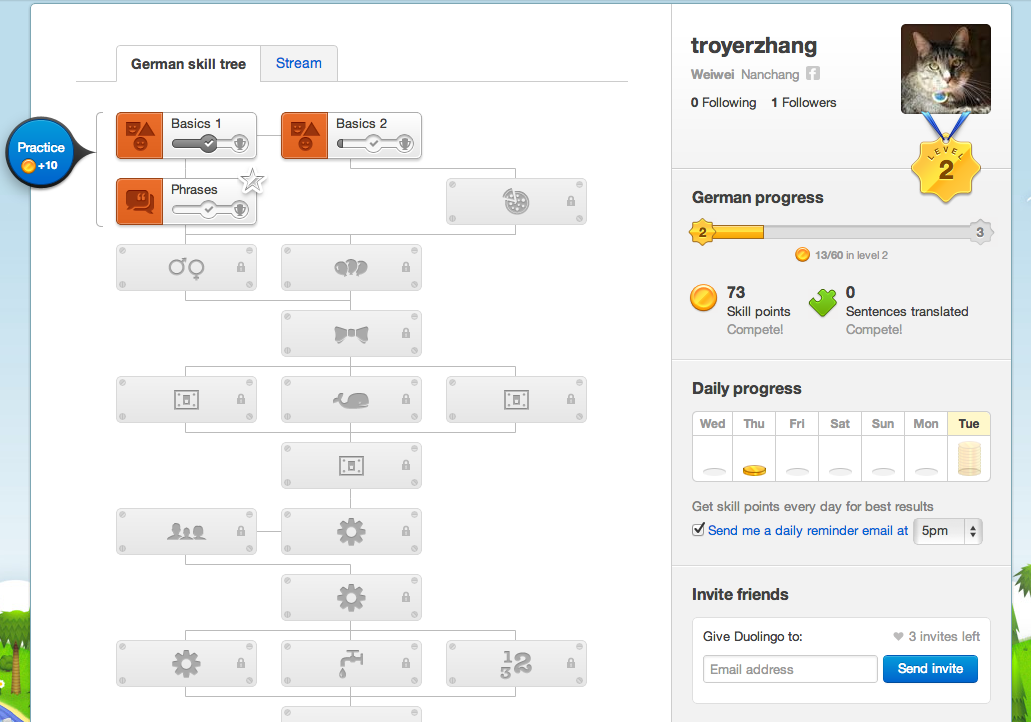Click the level 3 marker on progress bar

pos(980,231)
